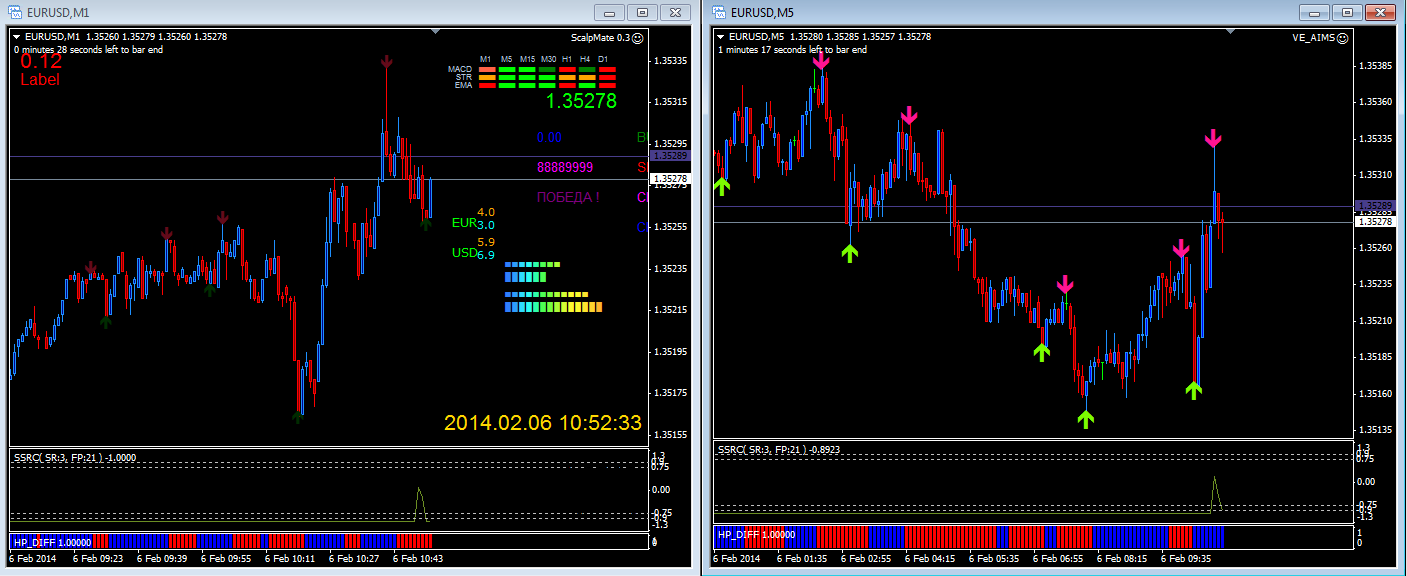Click the EURUSD,M1 window title bar icon

click(x=16, y=13)
